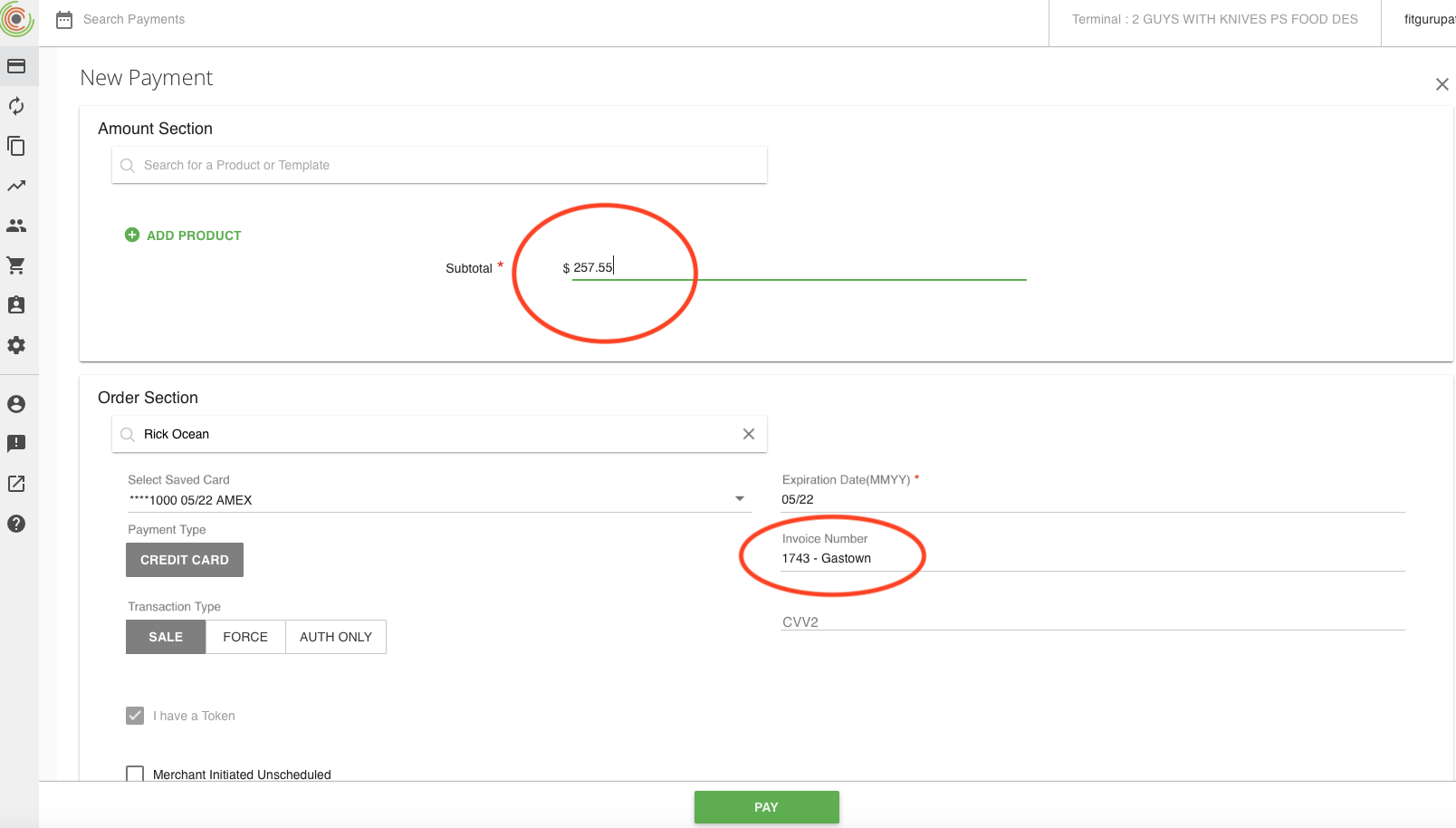Open the help question mark icon
This screenshot has height=828, width=1456.
[x=16, y=524]
